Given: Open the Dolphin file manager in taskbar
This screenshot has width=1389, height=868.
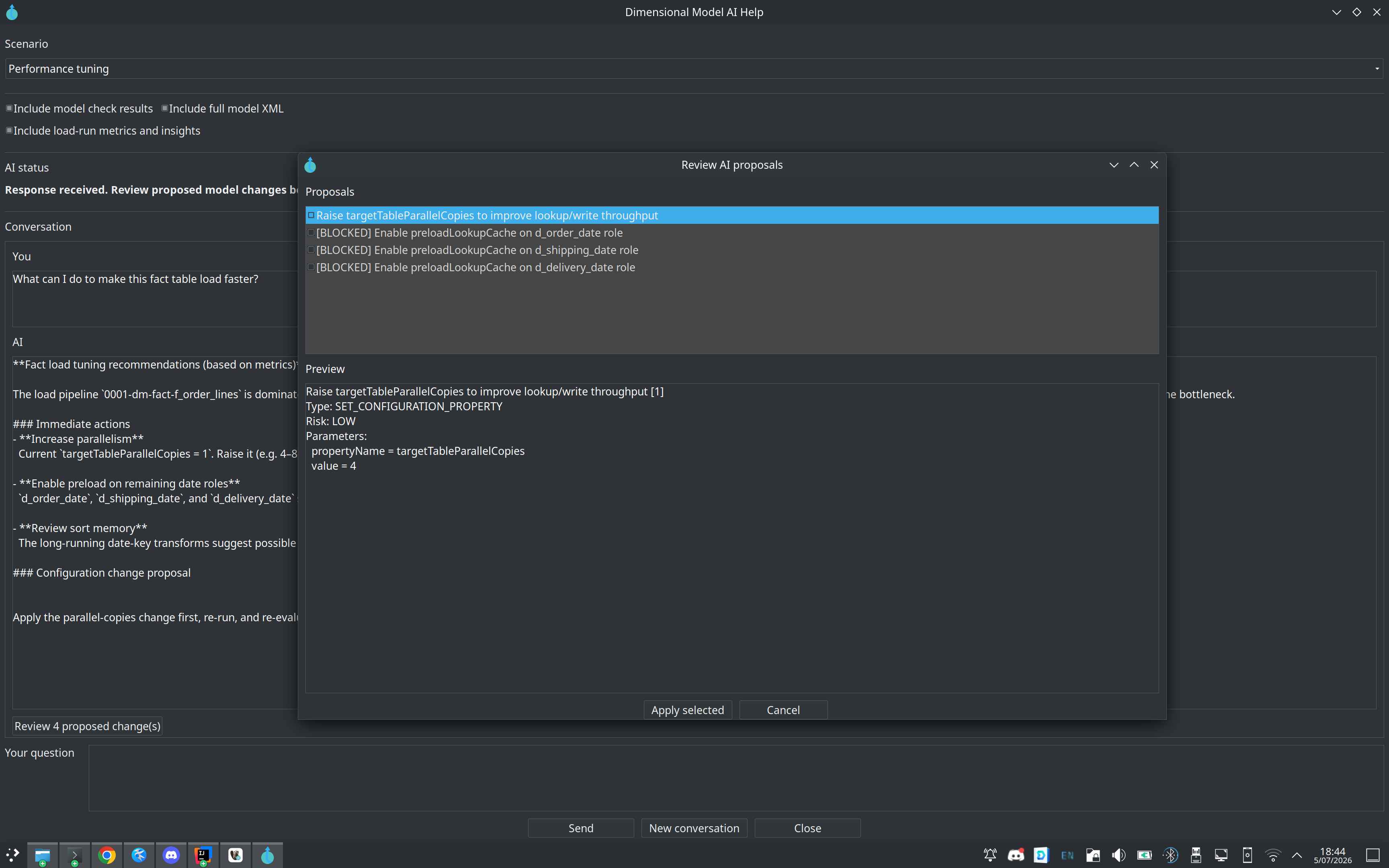Looking at the screenshot, I should click(43, 856).
